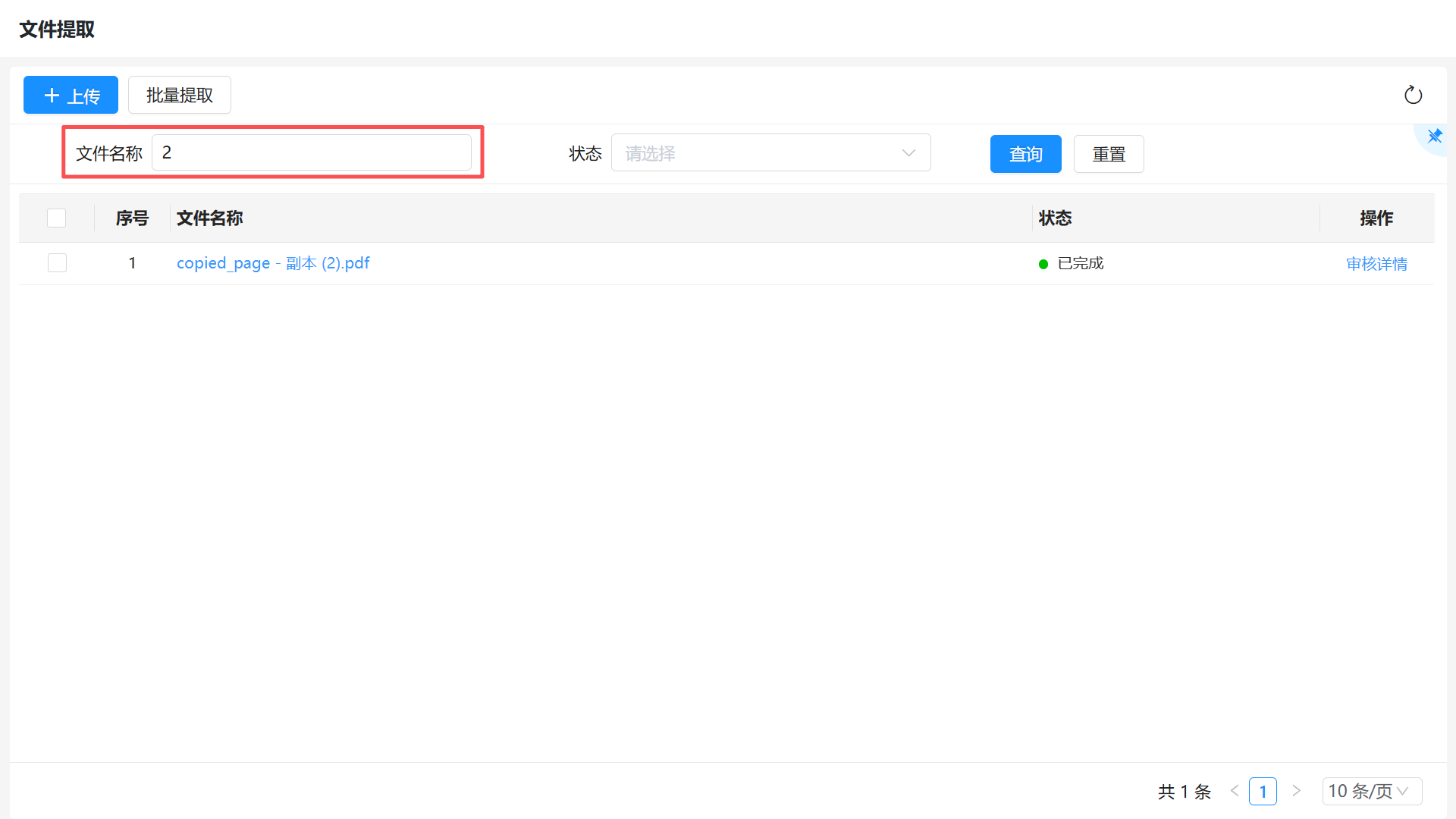Open the 审核详情 link

[x=1376, y=264]
